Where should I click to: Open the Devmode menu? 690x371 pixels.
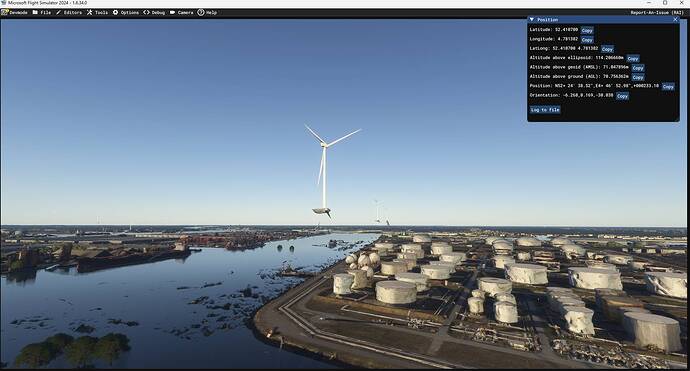point(15,12)
